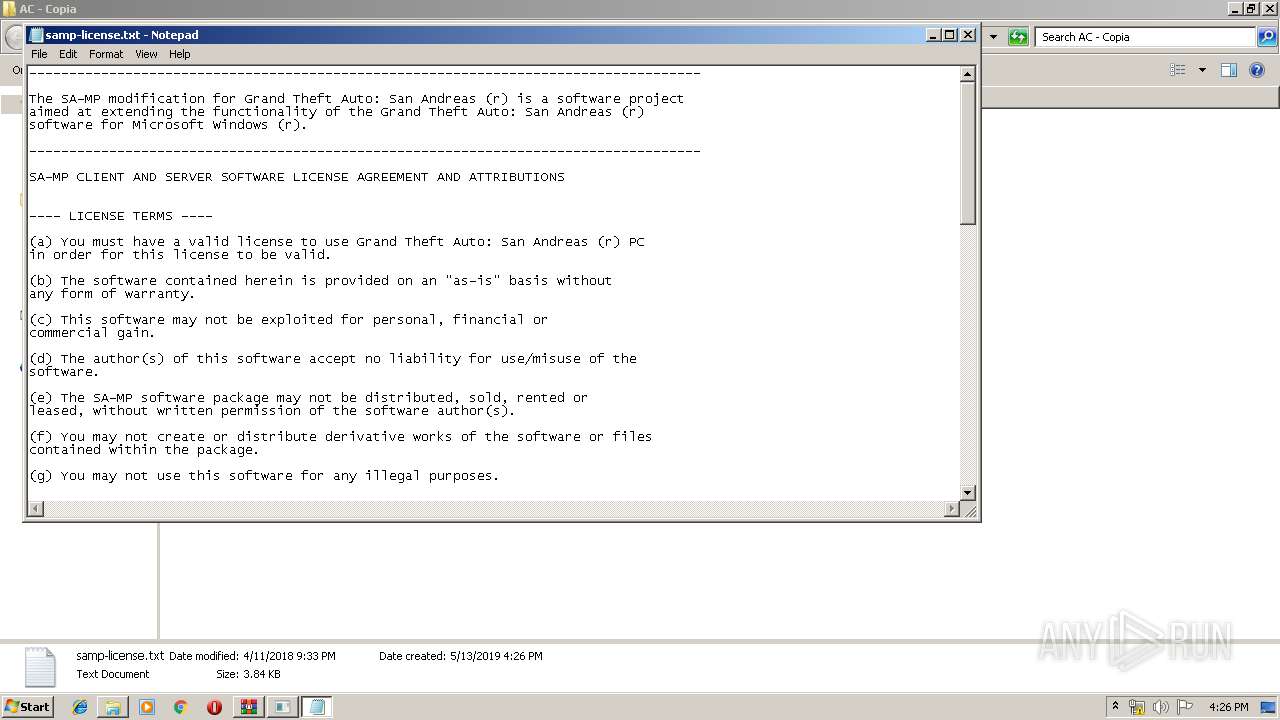Image resolution: width=1280 pixels, height=720 pixels.
Task: Launch Windows Media Player from taskbar
Action: [x=147, y=707]
